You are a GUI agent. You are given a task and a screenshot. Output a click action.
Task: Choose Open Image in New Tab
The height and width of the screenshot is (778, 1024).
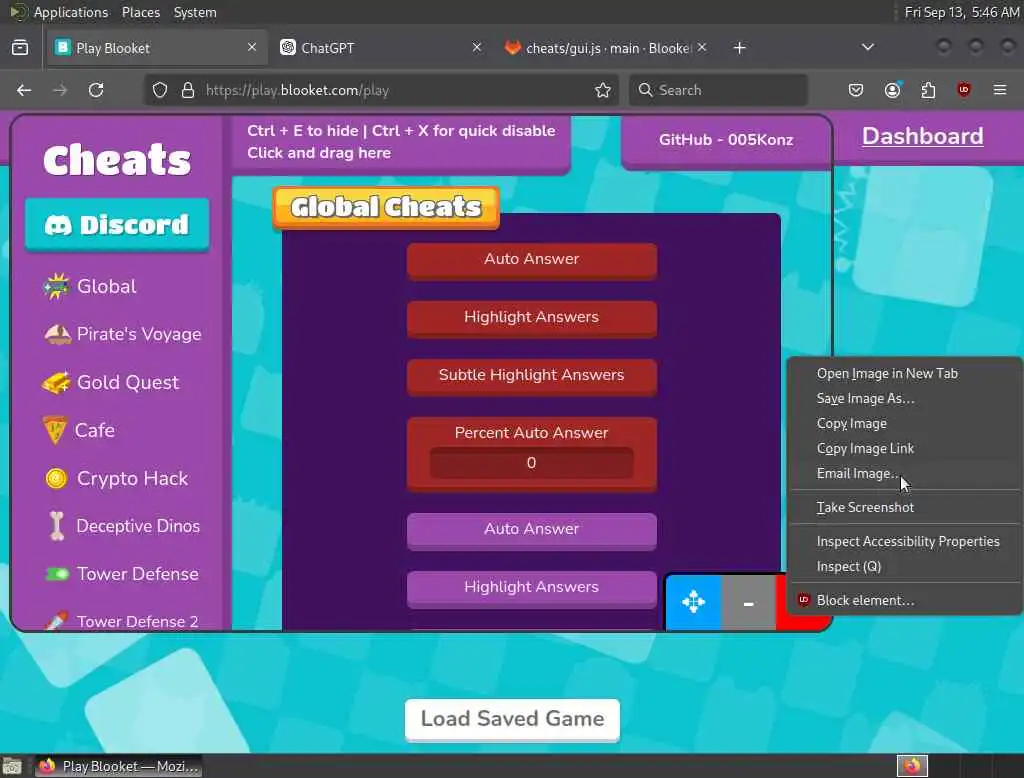(x=904, y=374)
